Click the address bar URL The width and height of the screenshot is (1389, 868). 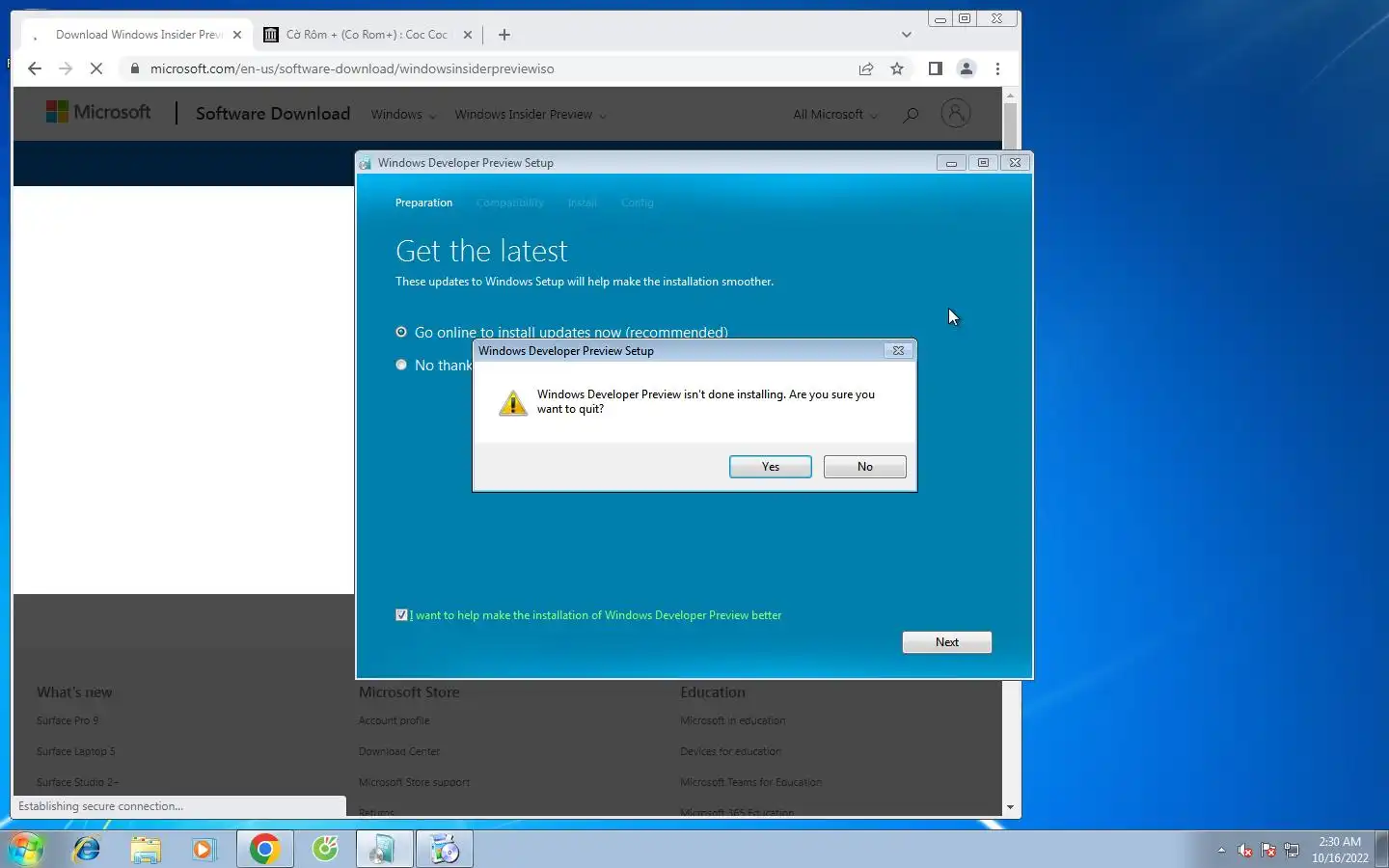pyautogui.click(x=352, y=68)
